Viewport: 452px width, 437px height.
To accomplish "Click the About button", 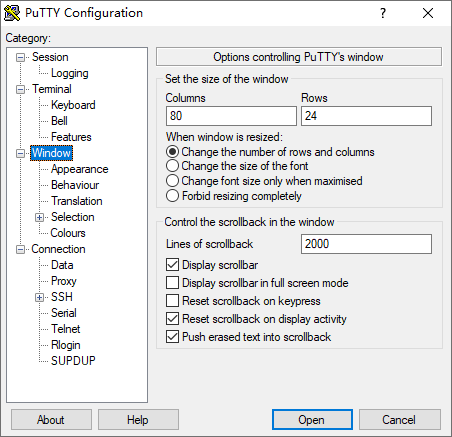I will click(x=51, y=420).
